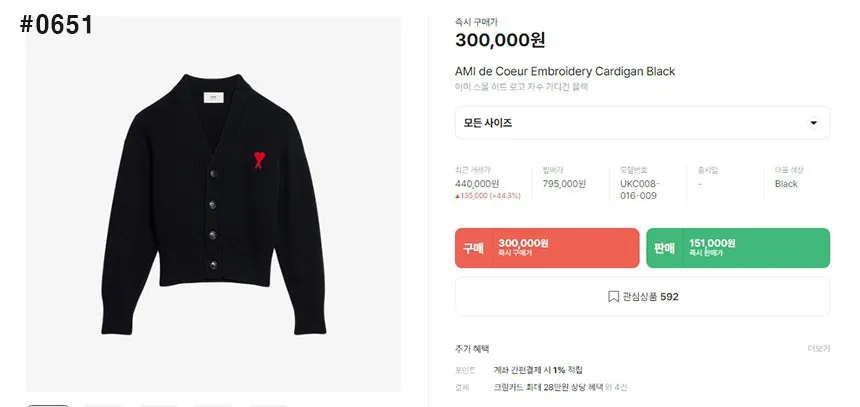Click the red up-triangle price change indicator
This screenshot has width=860, height=407.
(x=457, y=196)
